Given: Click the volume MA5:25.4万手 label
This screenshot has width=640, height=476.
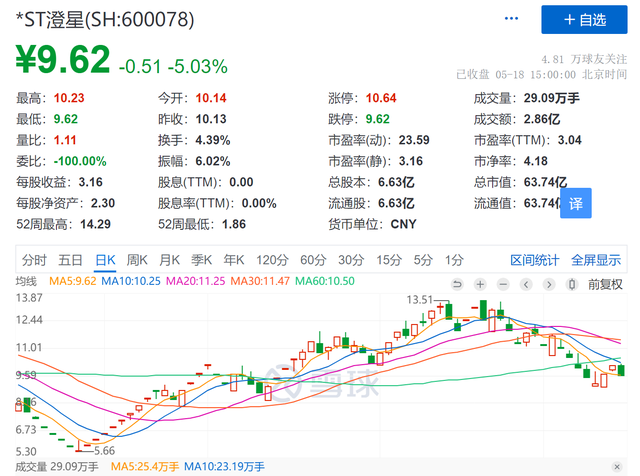Looking at the screenshot, I should pos(145,467).
